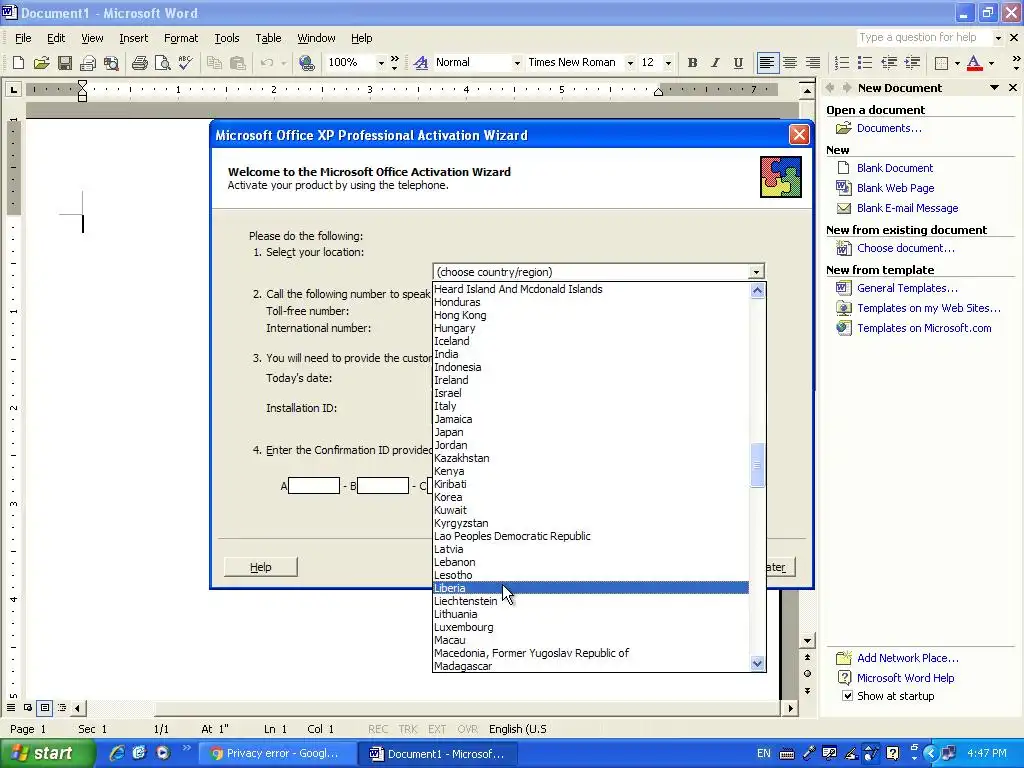The width and height of the screenshot is (1024, 768).
Task: Click the Outside Border icon
Action: [x=941, y=63]
